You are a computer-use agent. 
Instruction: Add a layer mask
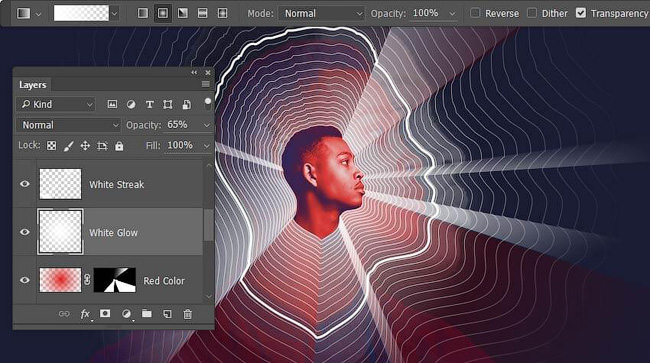click(105, 313)
